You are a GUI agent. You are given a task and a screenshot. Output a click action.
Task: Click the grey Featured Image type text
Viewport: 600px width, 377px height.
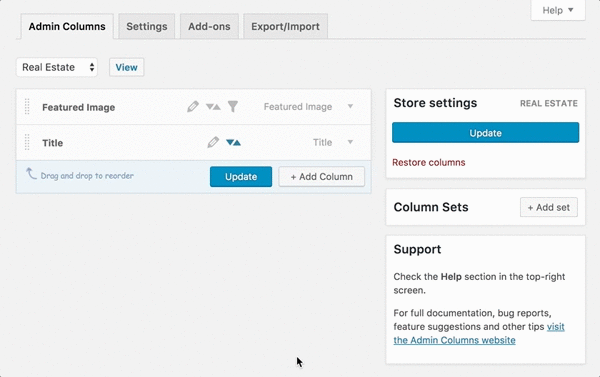[x=298, y=107]
